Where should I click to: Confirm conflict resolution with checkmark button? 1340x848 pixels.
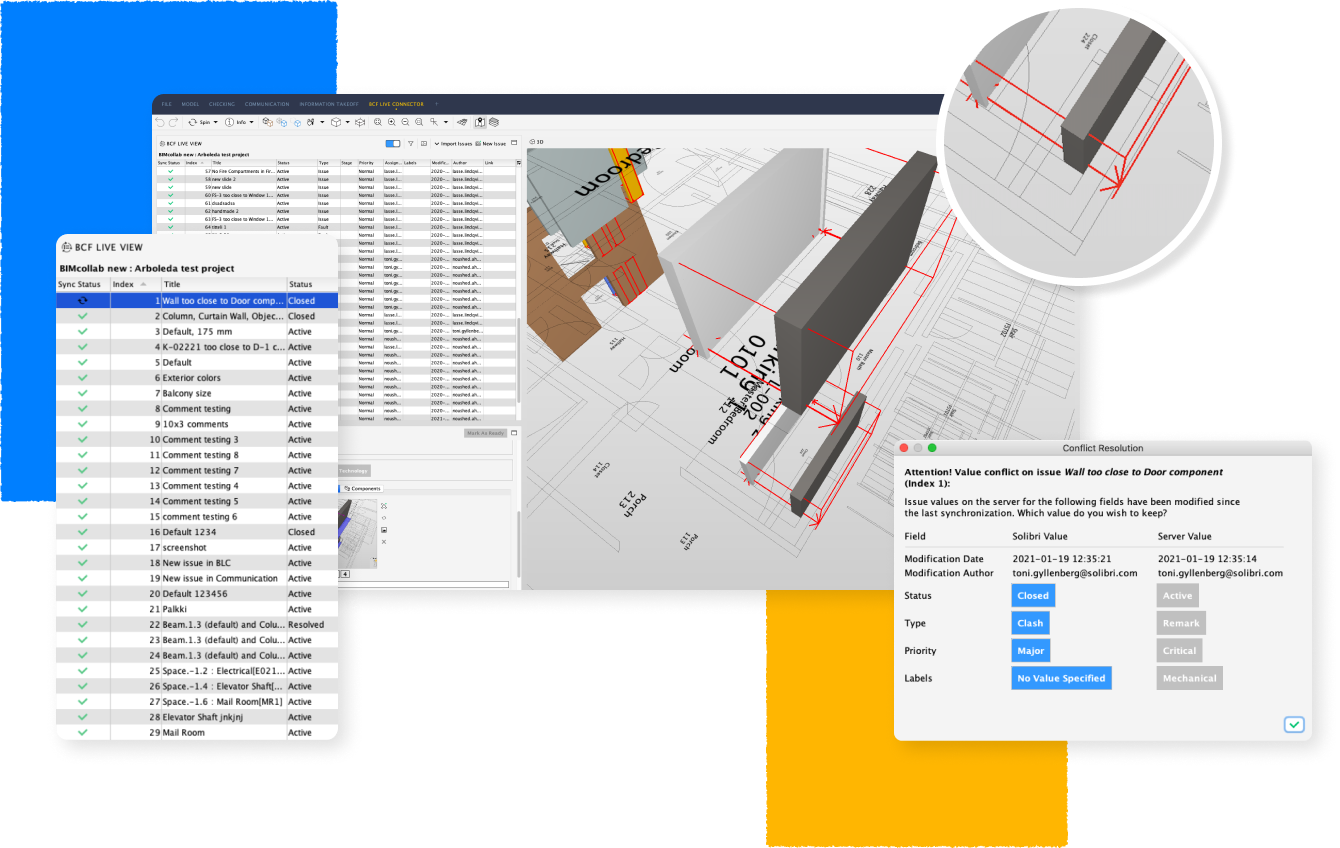coord(1294,724)
